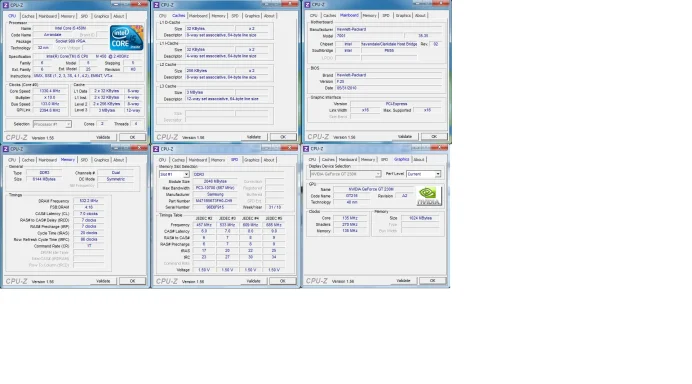Click the NVIDIA logo in Graphics window
This screenshot has width=692, height=384.
[x=429, y=196]
